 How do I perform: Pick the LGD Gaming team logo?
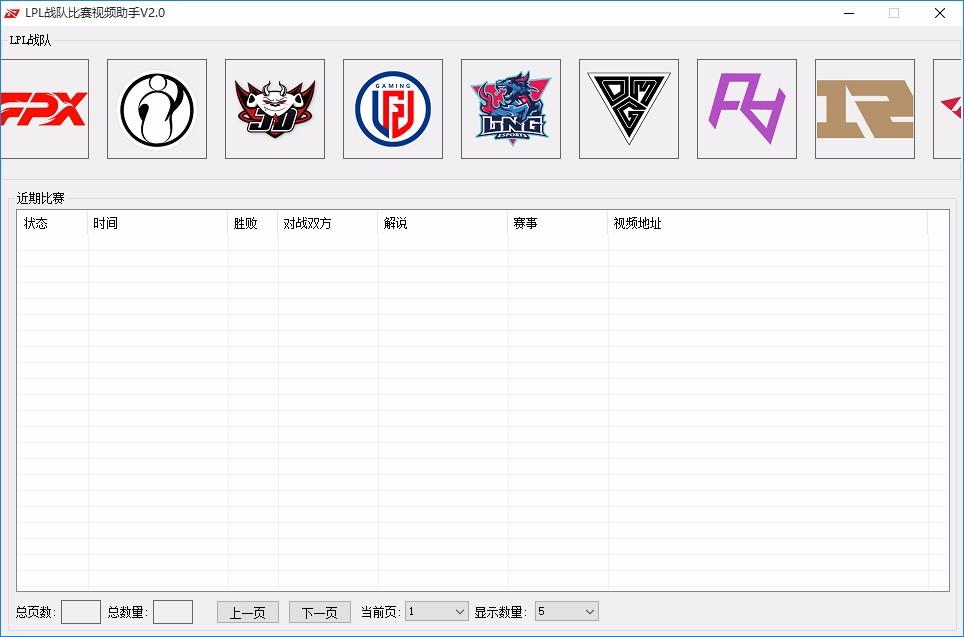click(x=393, y=109)
